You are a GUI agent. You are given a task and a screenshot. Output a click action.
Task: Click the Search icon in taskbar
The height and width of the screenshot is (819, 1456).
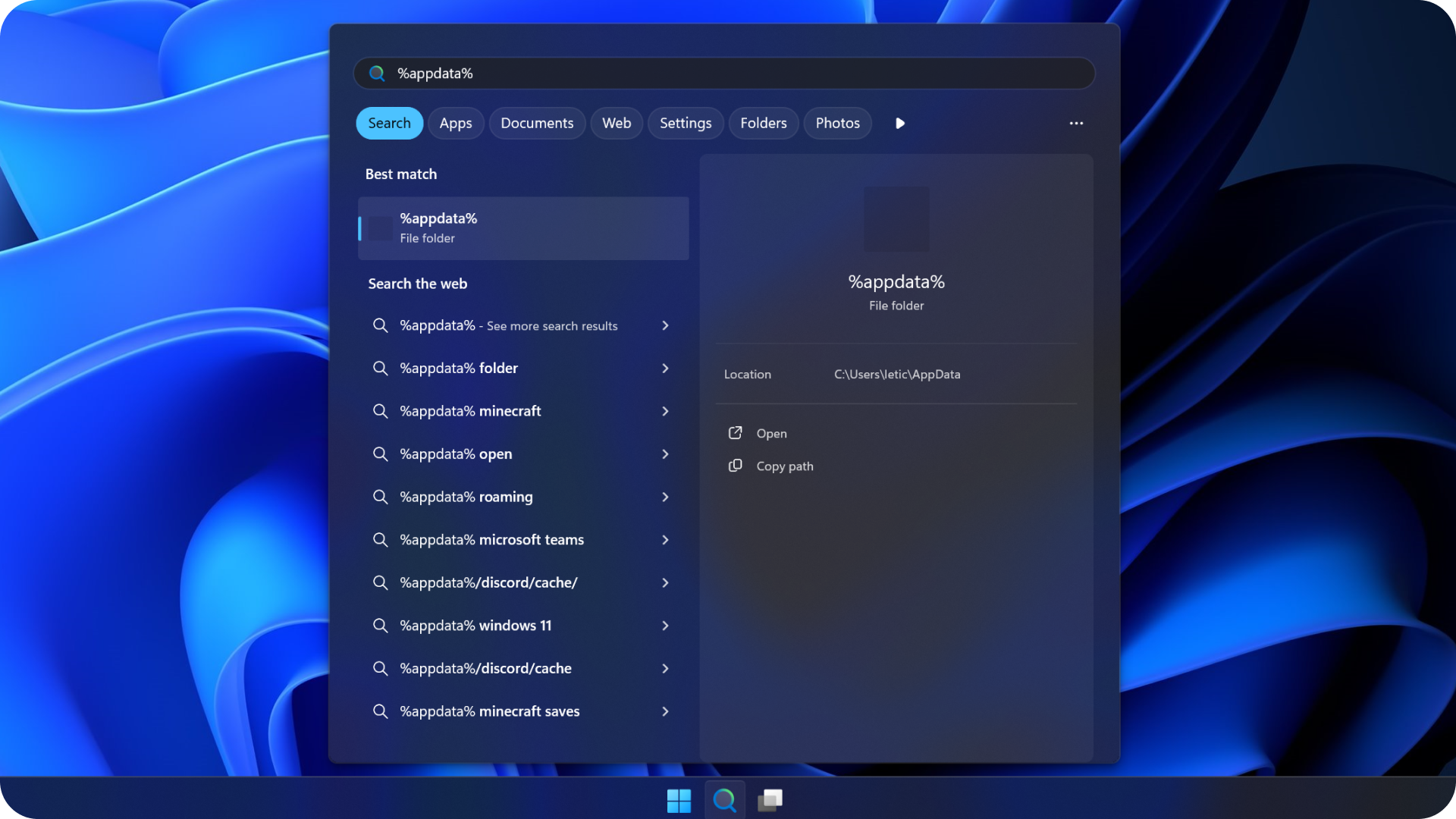point(725,800)
